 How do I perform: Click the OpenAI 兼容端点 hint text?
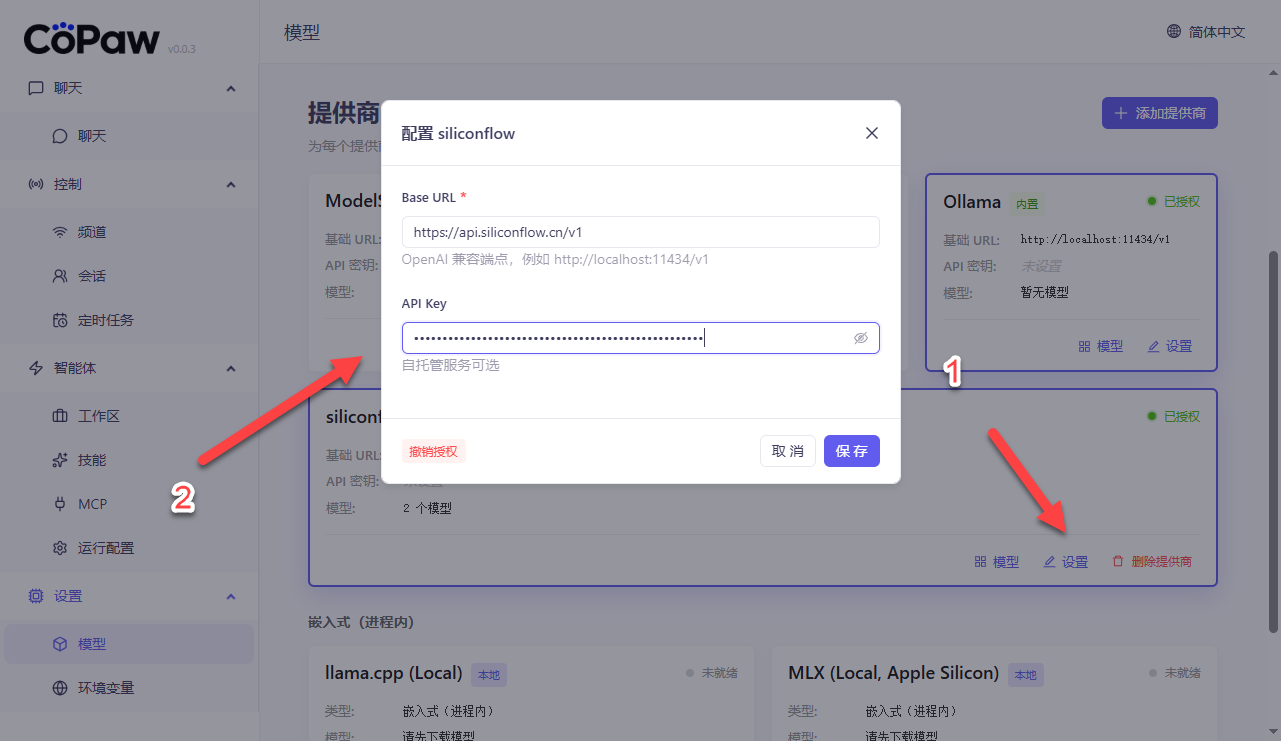[555, 259]
